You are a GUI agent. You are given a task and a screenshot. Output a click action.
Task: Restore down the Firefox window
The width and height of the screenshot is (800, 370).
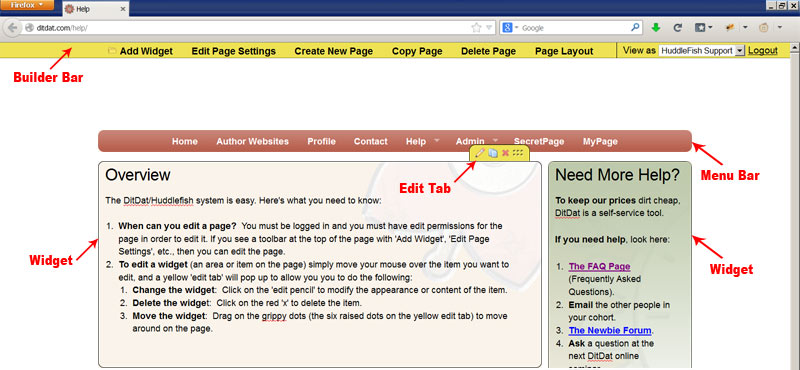[781, 5]
